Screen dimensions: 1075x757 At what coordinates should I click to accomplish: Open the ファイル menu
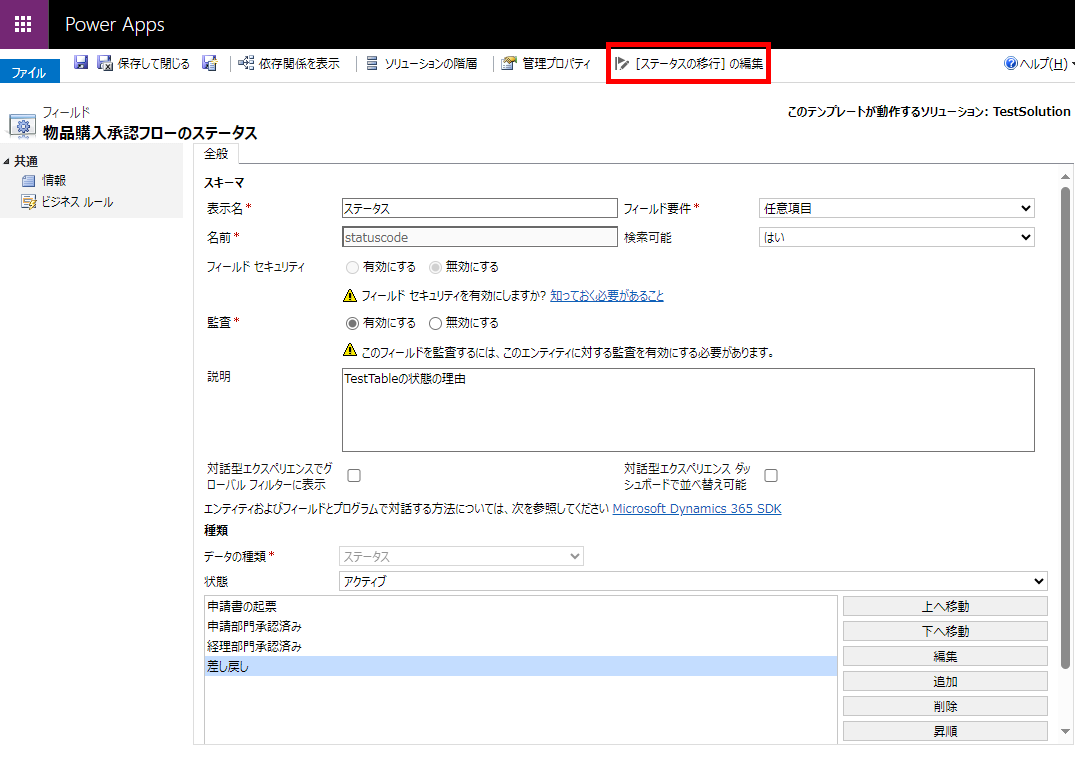point(29,72)
